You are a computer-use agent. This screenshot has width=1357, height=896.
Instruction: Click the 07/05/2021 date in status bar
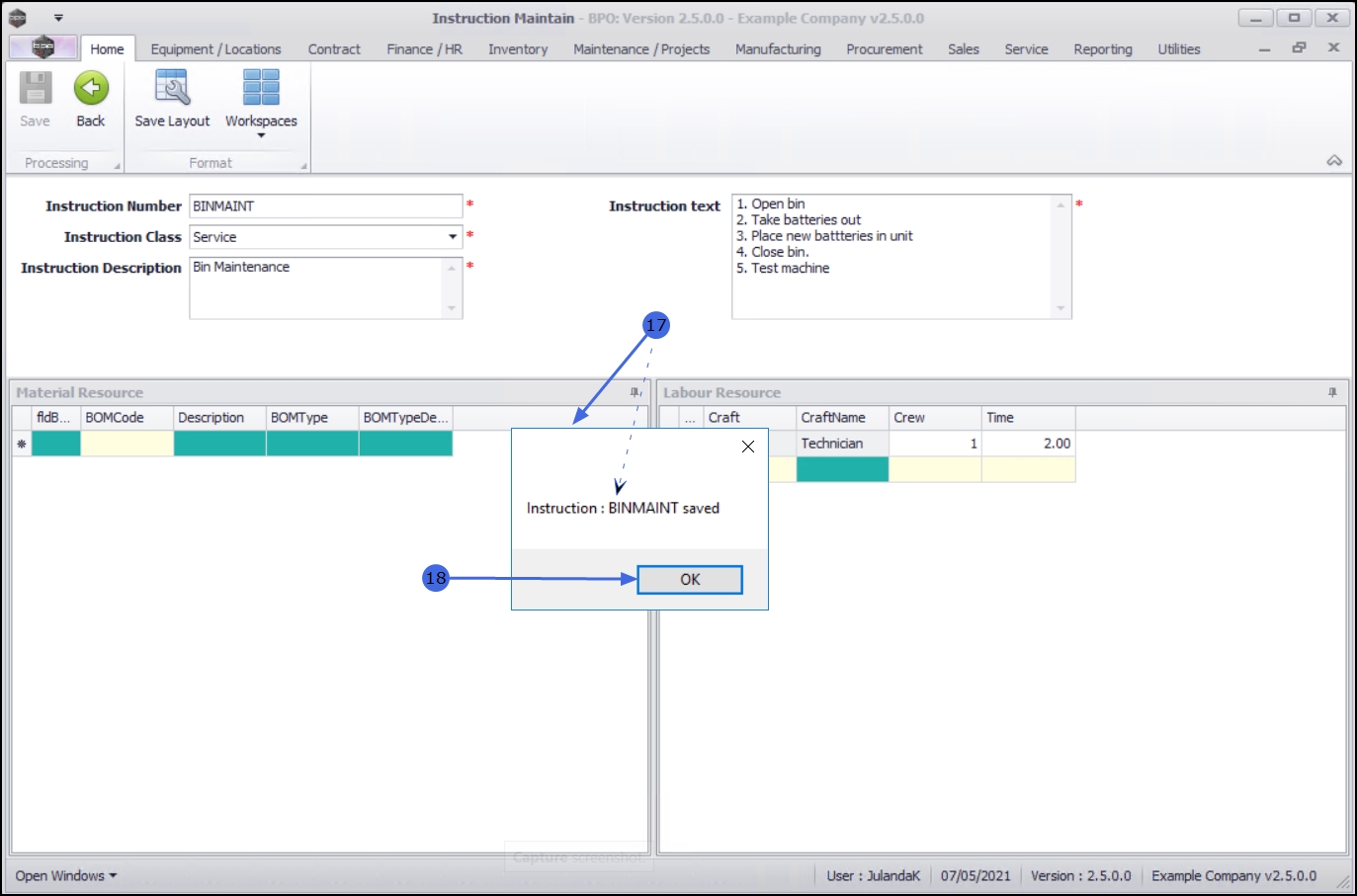[975, 876]
